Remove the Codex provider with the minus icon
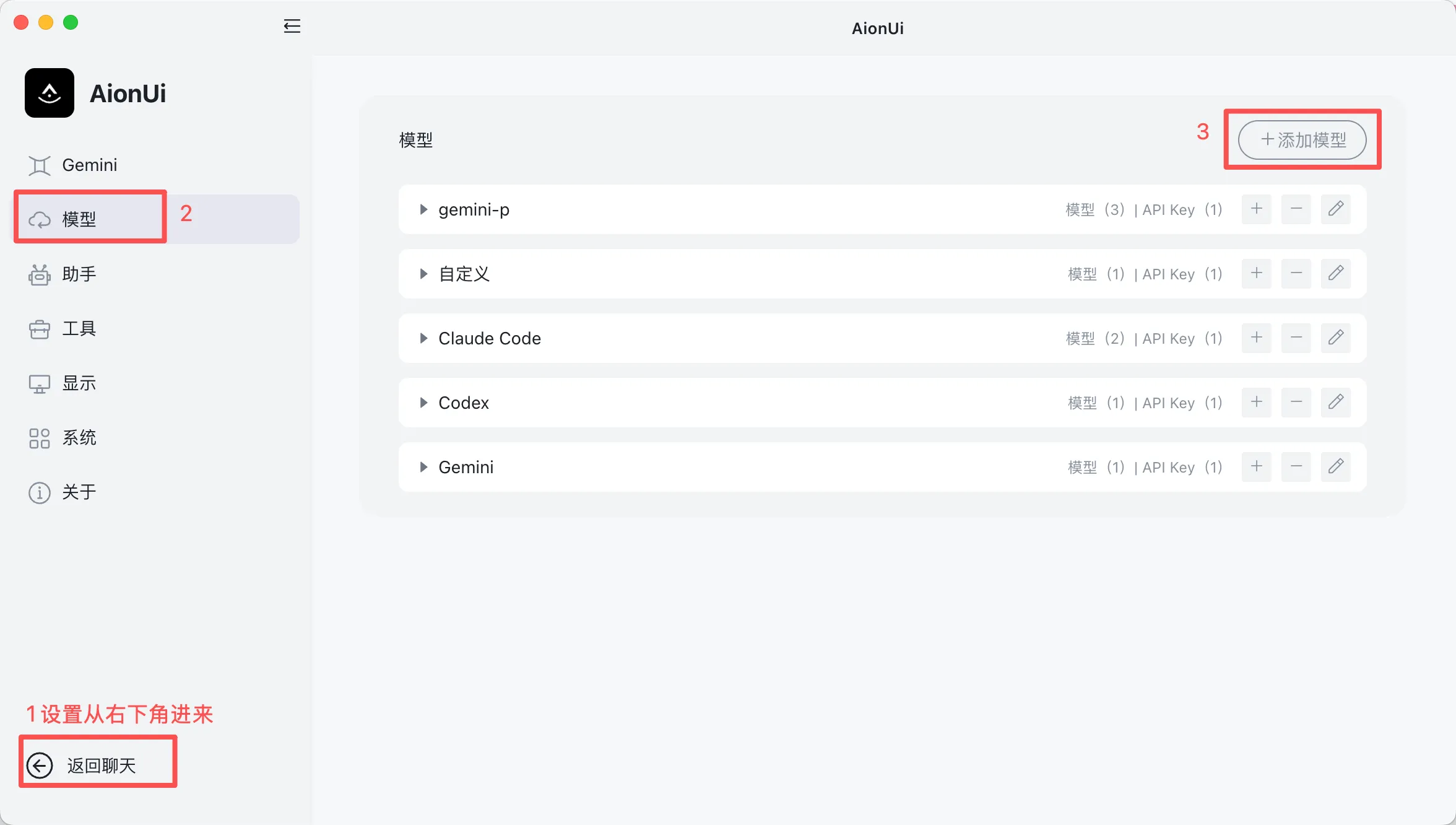The height and width of the screenshot is (825, 1456). 1296,402
